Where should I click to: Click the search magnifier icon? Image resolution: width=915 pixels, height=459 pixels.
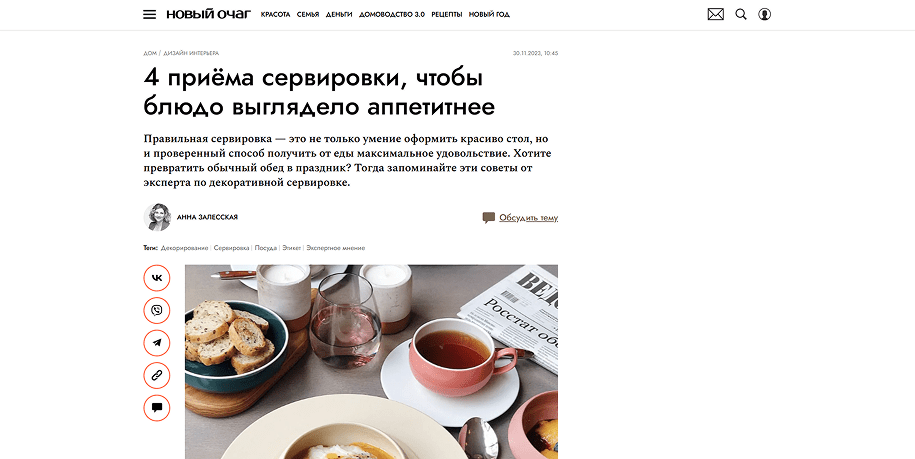[x=741, y=15]
